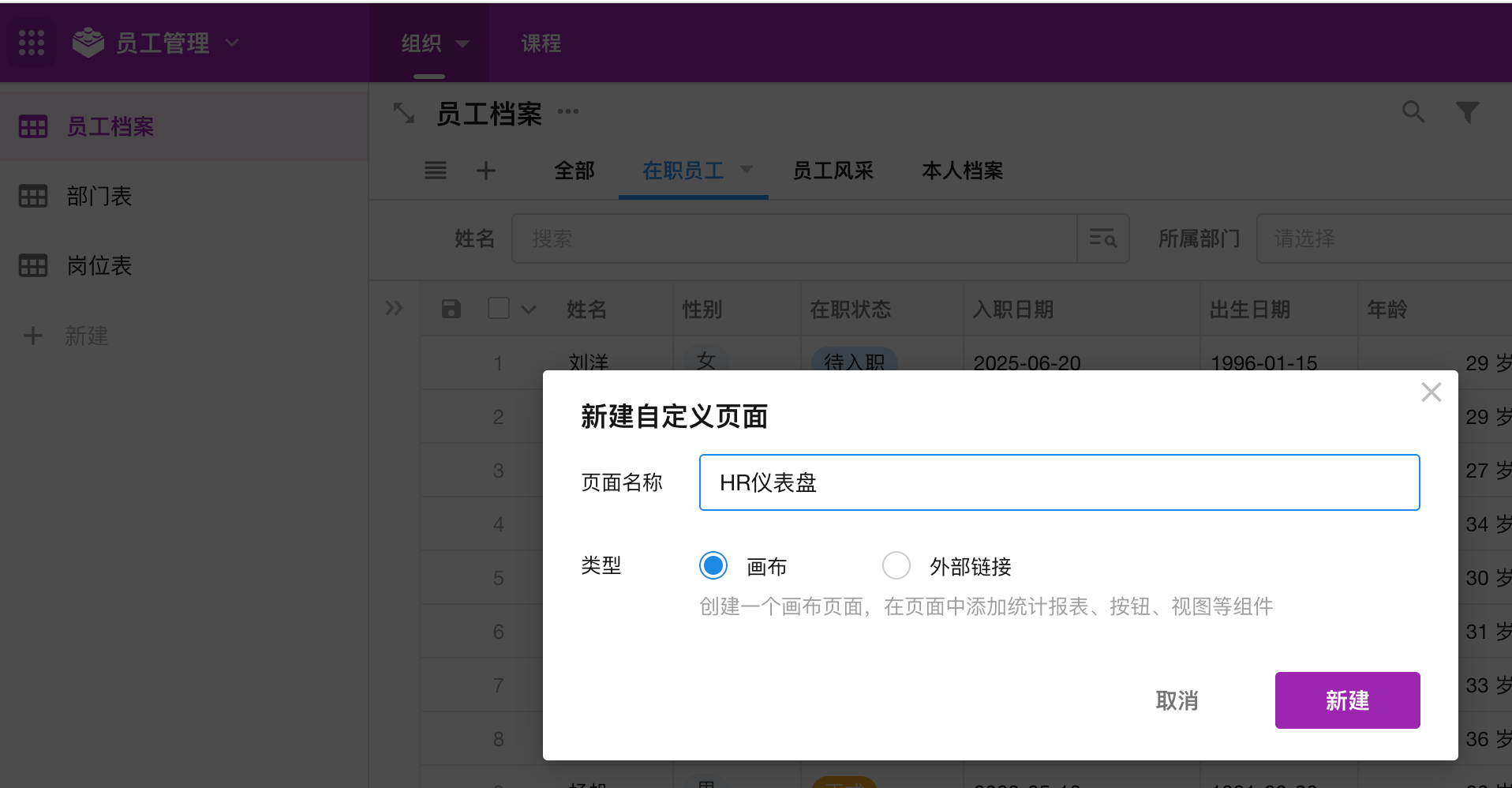Screen dimensions: 1512x788
Task: Click the 出生日期 column header
Action: click(x=1250, y=310)
